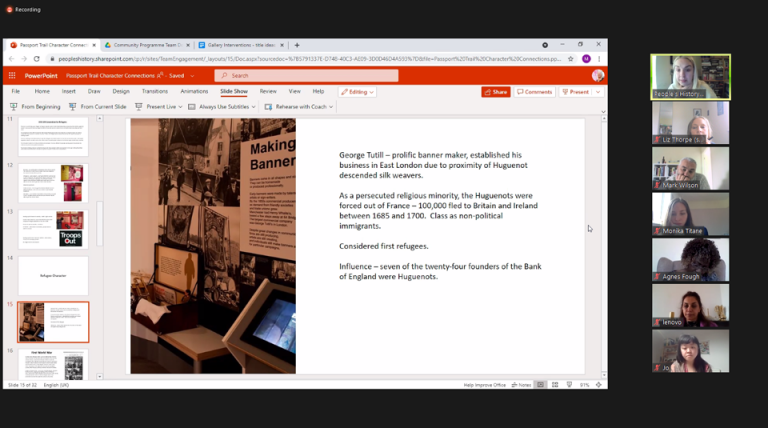Screen dimensions: 768x428
Task: Open the Comments pane
Action: point(535,91)
